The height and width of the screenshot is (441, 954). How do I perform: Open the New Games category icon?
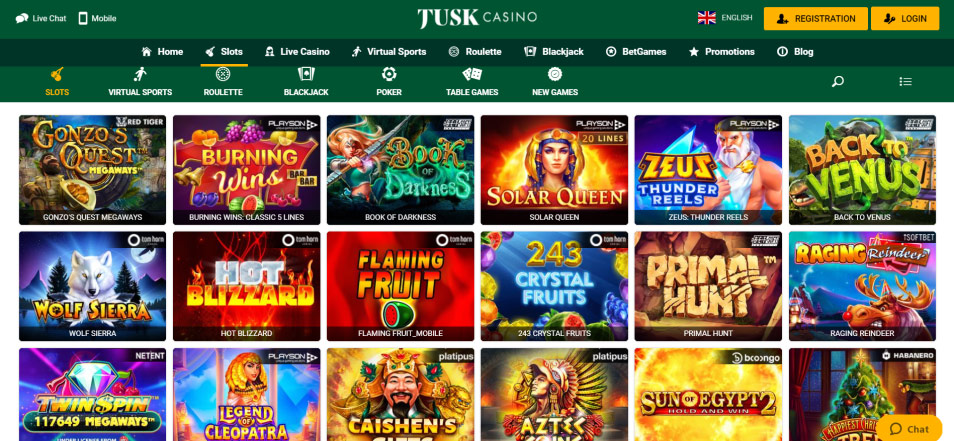point(555,74)
